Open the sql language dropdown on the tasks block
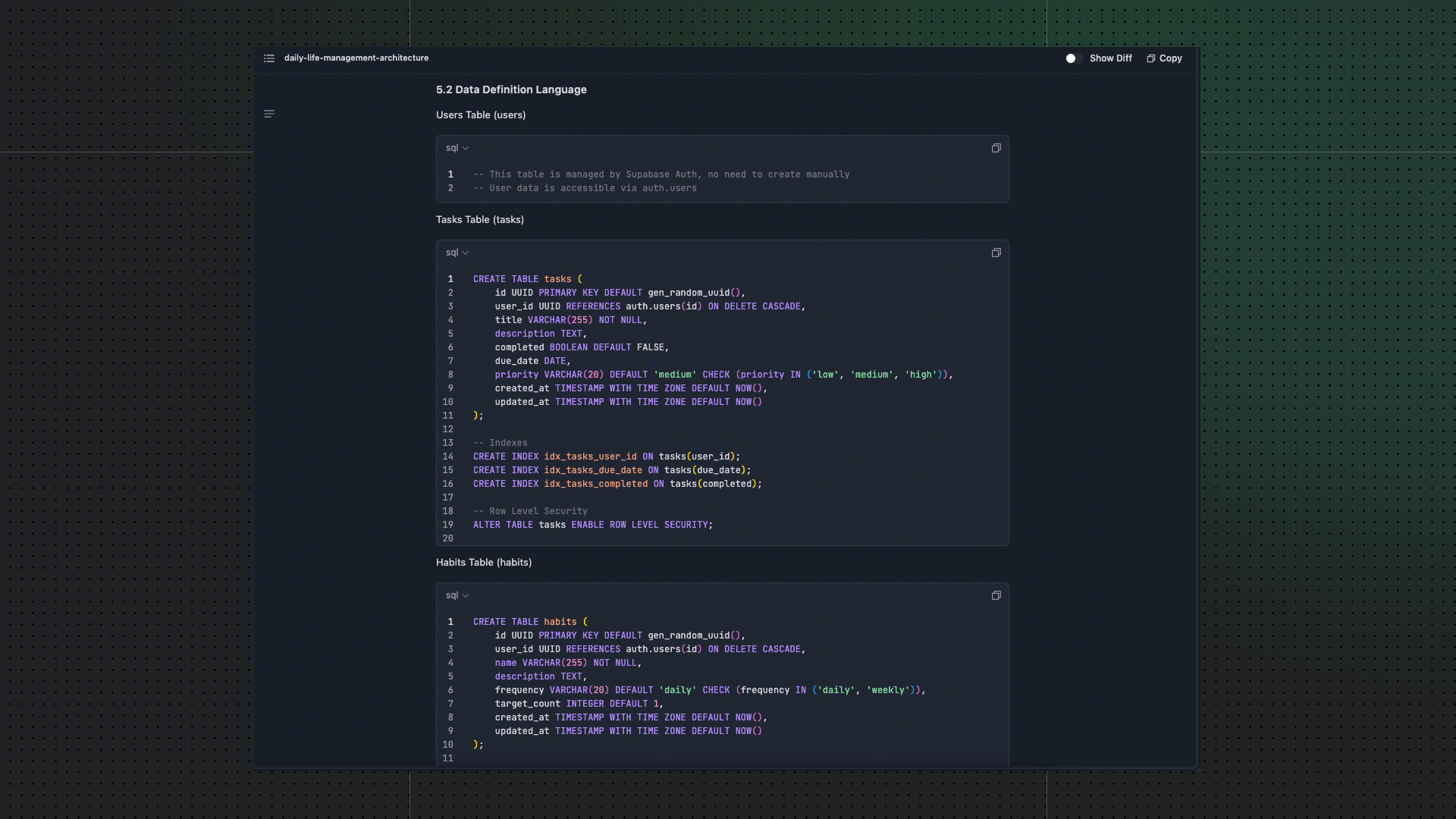The height and width of the screenshot is (819, 1456). click(x=457, y=253)
